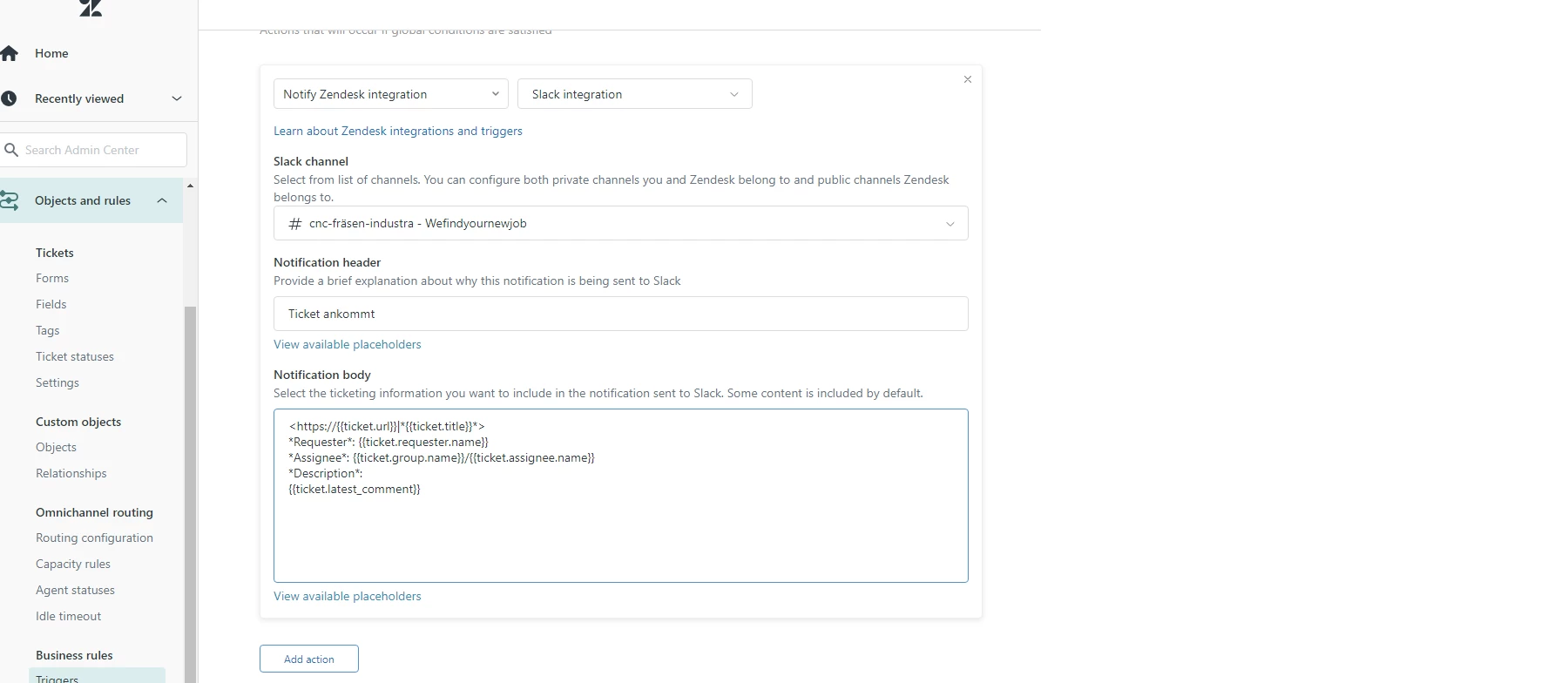Open Routing configuration page
Viewport: 1568px width, 683px height.
[94, 538]
